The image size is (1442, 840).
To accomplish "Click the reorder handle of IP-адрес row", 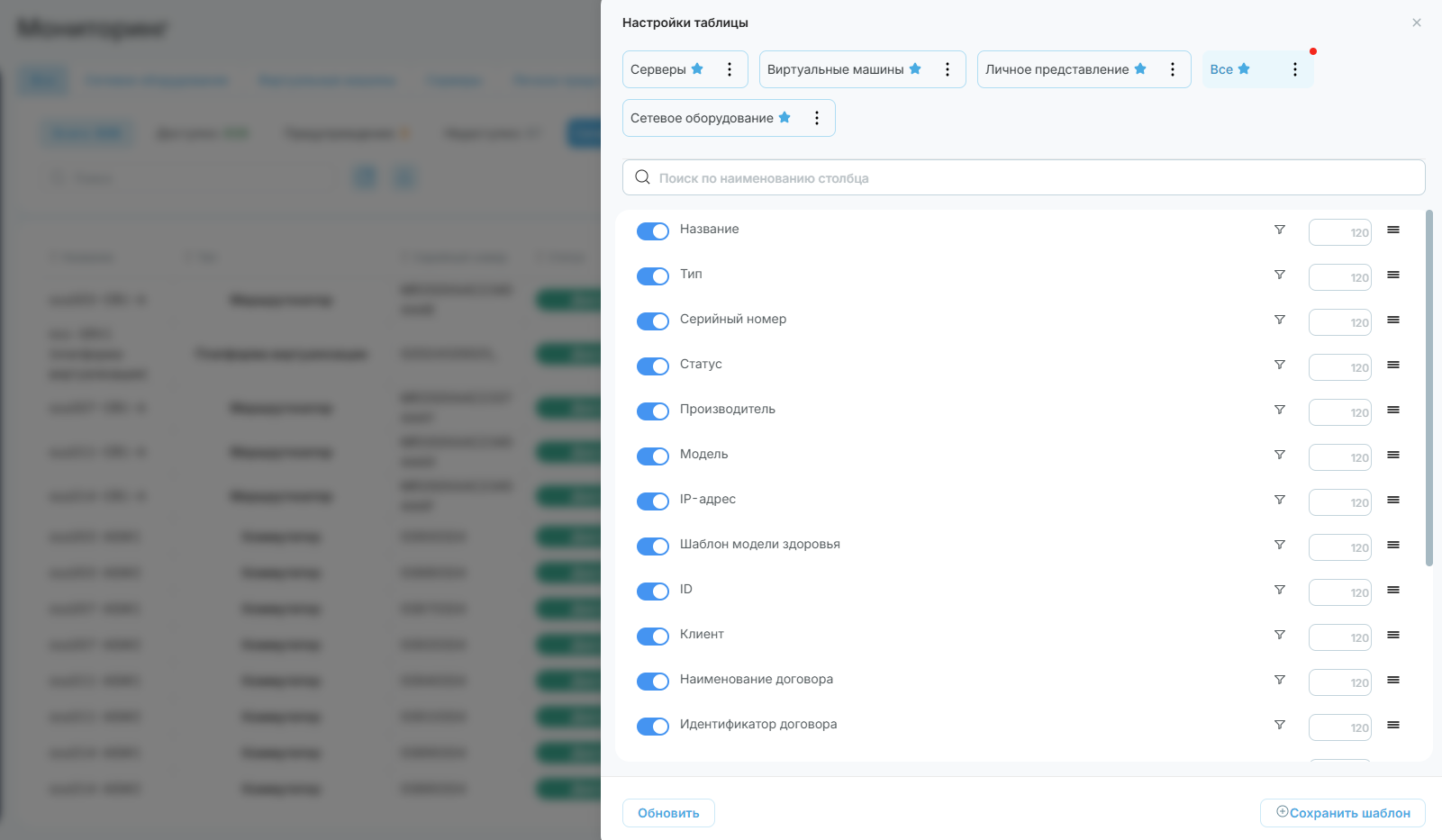I will (x=1393, y=500).
